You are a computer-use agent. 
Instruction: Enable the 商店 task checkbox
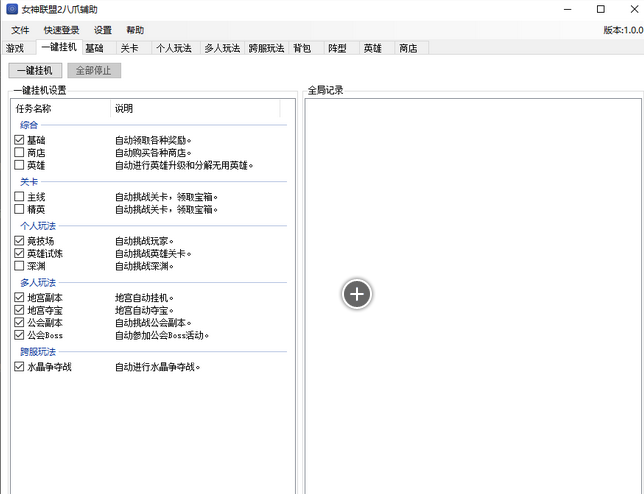point(19,153)
